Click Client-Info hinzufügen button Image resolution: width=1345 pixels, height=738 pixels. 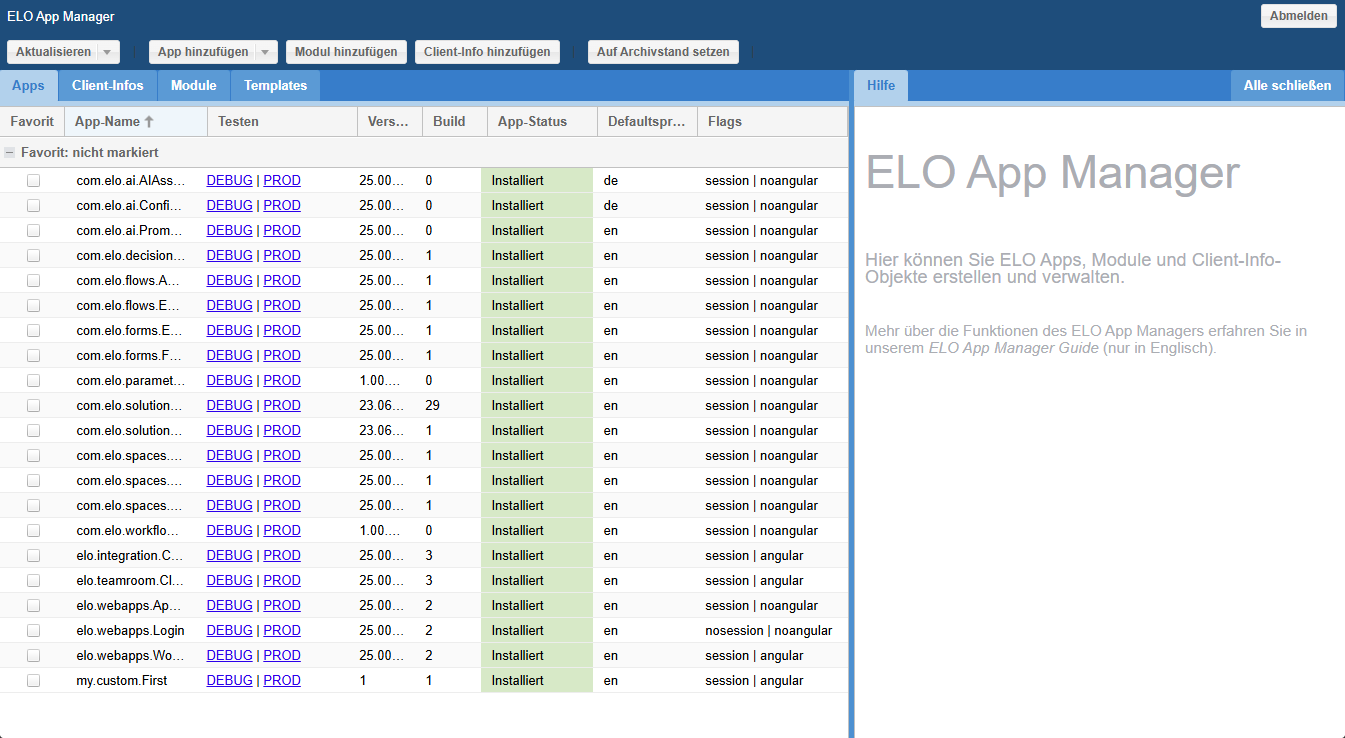(487, 52)
